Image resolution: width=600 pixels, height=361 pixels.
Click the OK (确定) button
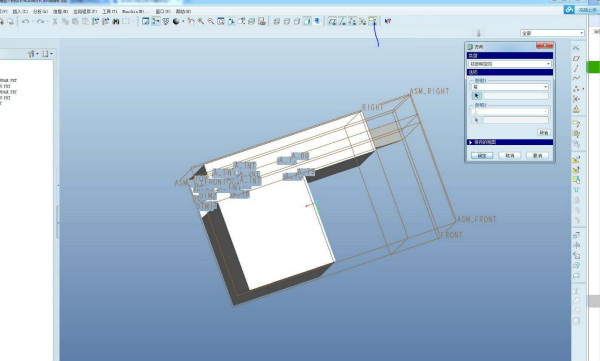pos(482,155)
